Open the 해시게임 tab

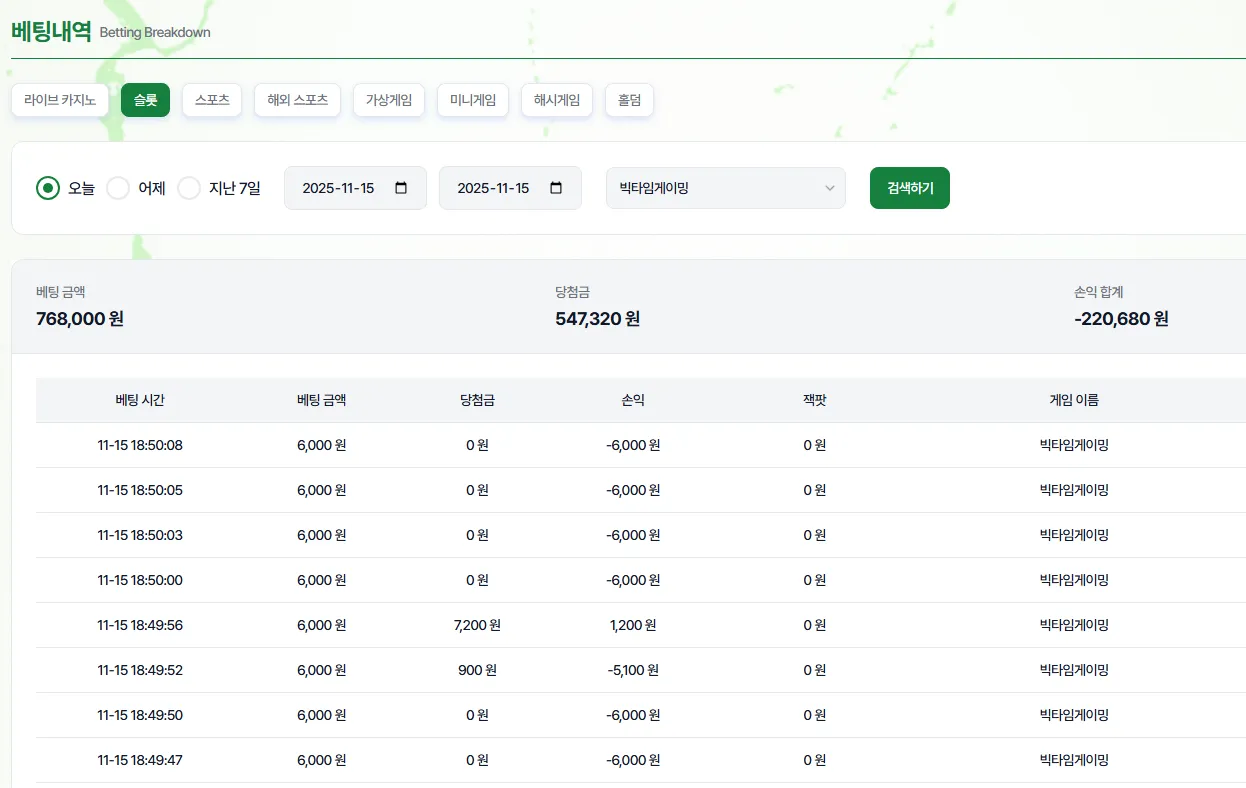(x=557, y=100)
